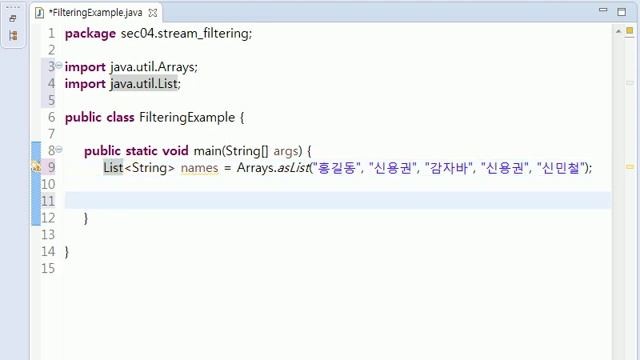Click the occurrence marker in overview ruler near line 4
The image size is (640, 360).
click(x=630, y=83)
